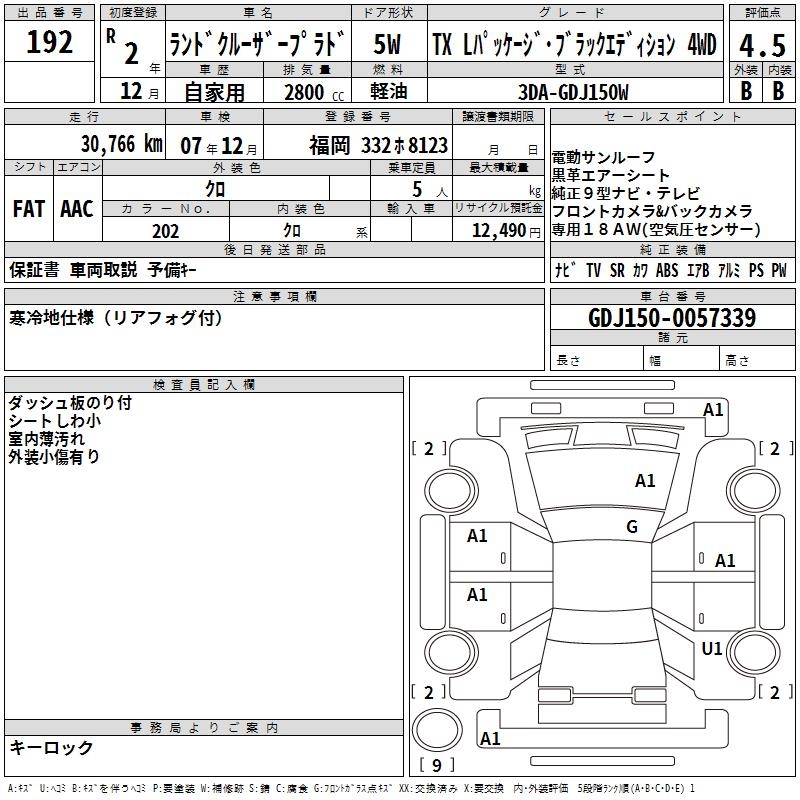Click the equipment code アルミ
The height and width of the screenshot is (800, 800).
pyautogui.click(x=729, y=270)
